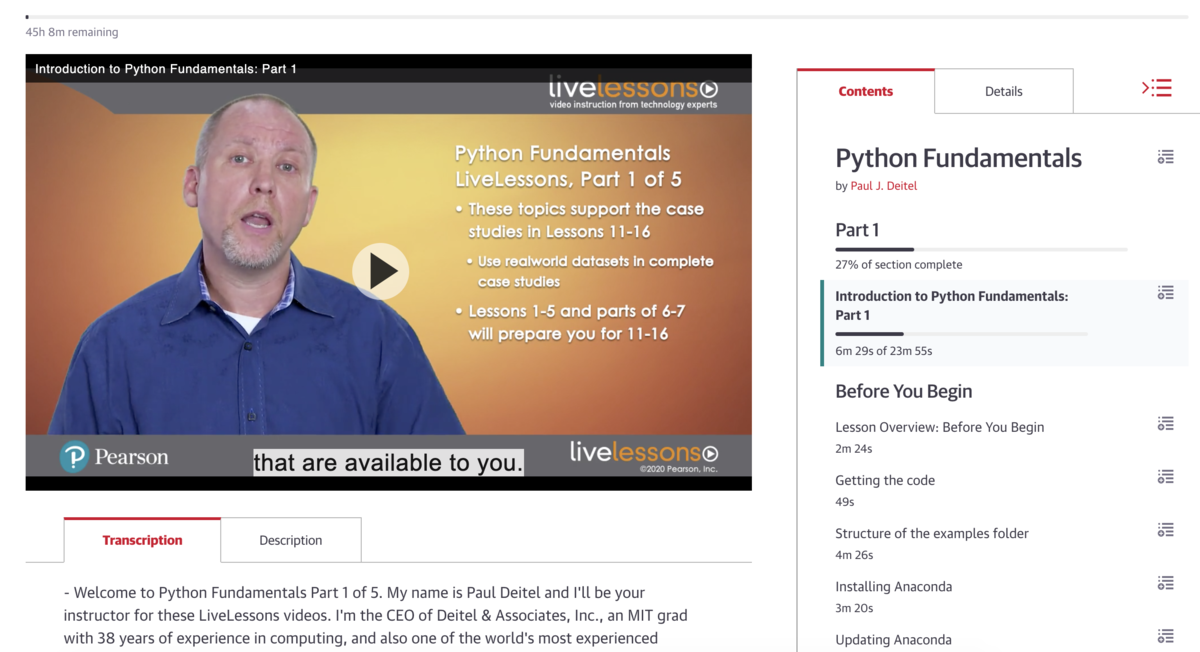Image resolution: width=1200 pixels, height=652 pixels.
Task: Switch to the Contents tab
Action: click(866, 91)
